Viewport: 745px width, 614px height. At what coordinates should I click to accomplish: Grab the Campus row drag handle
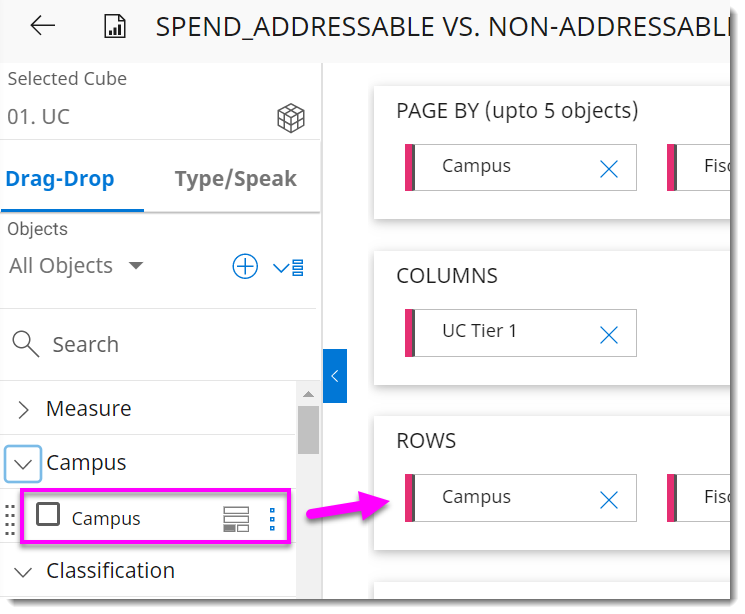[x=11, y=518]
